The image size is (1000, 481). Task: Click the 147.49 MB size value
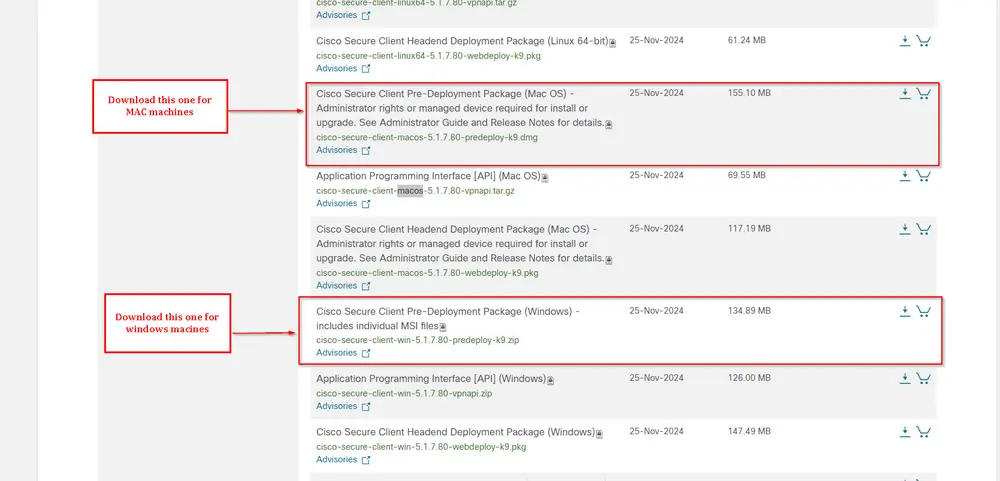click(x=749, y=431)
